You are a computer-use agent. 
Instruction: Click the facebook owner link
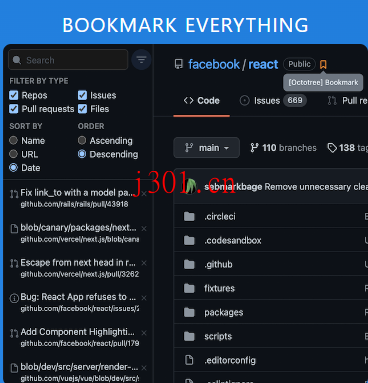coord(214,64)
